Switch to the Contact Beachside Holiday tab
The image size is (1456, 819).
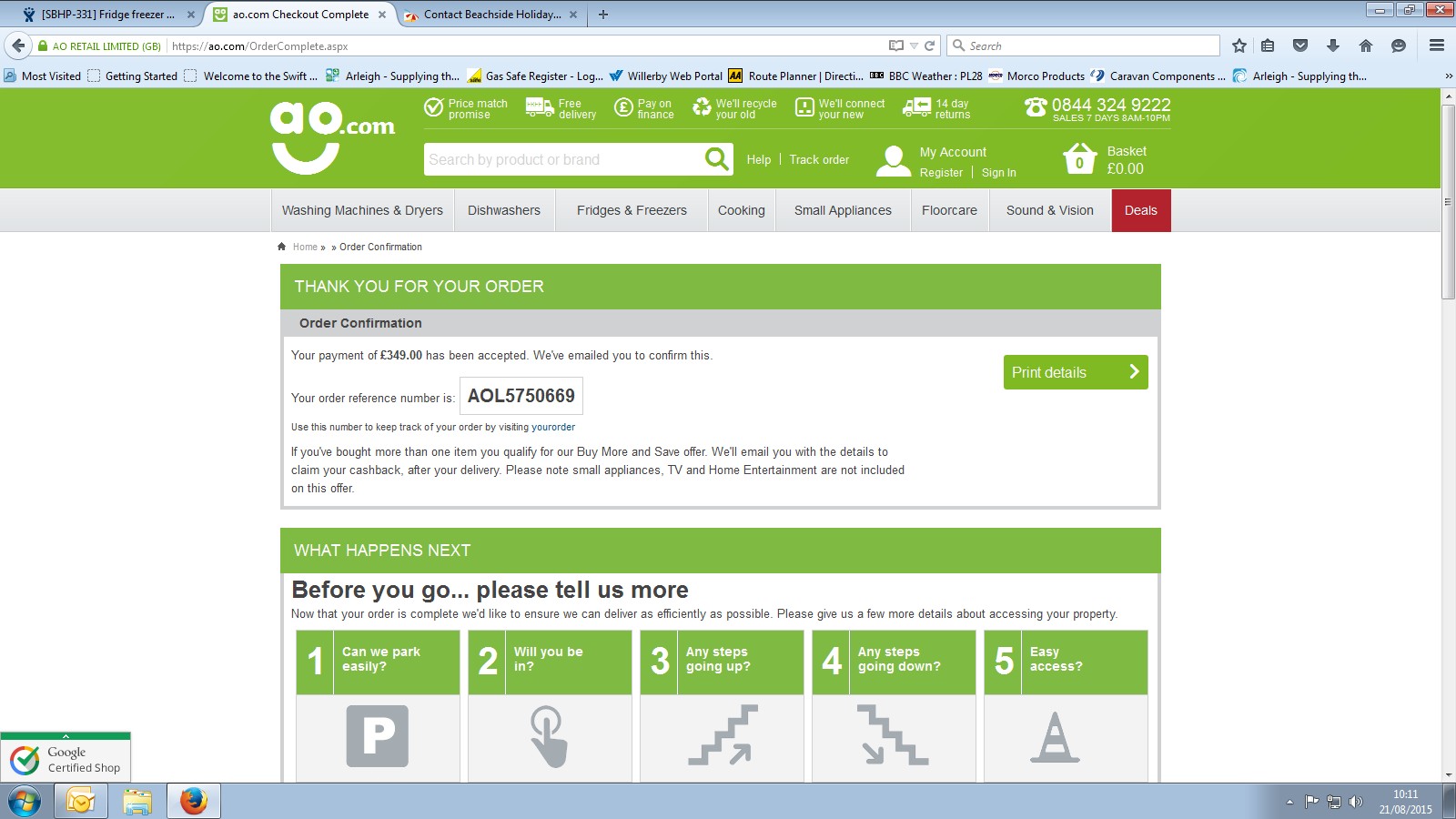[x=491, y=15]
